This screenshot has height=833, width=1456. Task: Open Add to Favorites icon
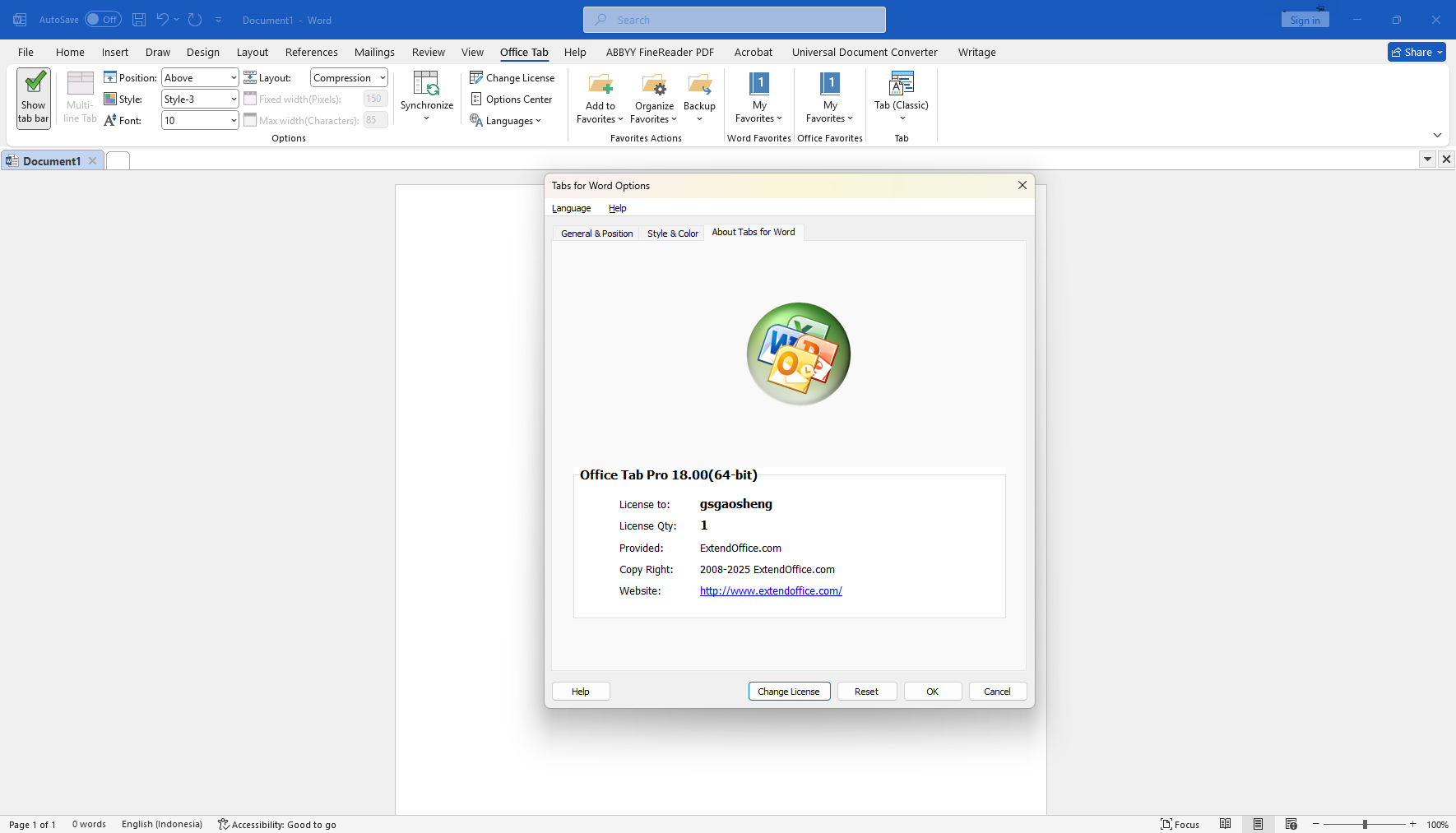600,85
